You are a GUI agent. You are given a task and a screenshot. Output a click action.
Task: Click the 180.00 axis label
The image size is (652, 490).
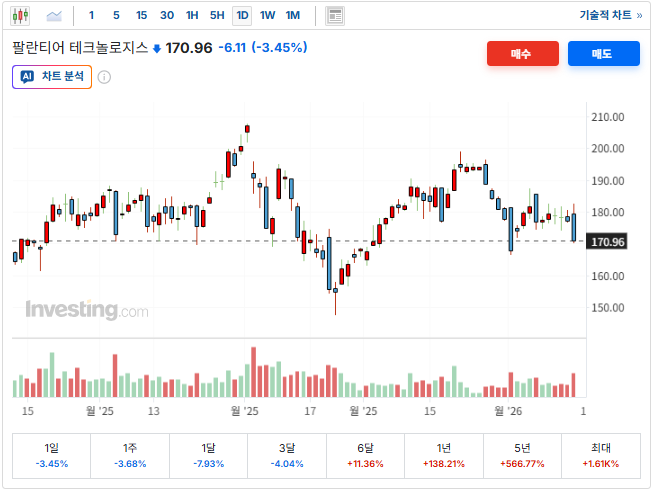(x=608, y=212)
